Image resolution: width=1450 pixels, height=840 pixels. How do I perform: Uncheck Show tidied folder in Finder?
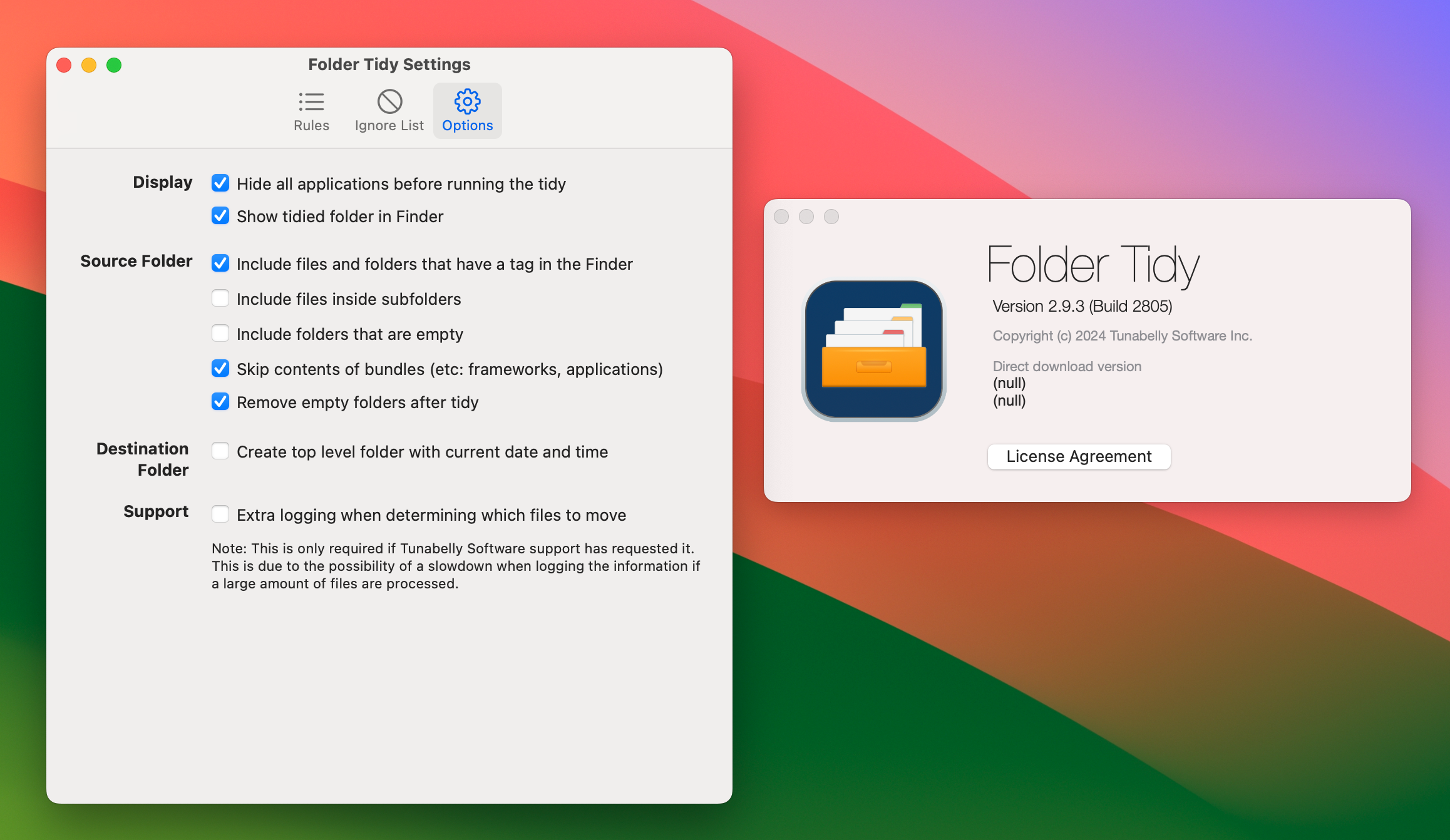[x=220, y=216]
